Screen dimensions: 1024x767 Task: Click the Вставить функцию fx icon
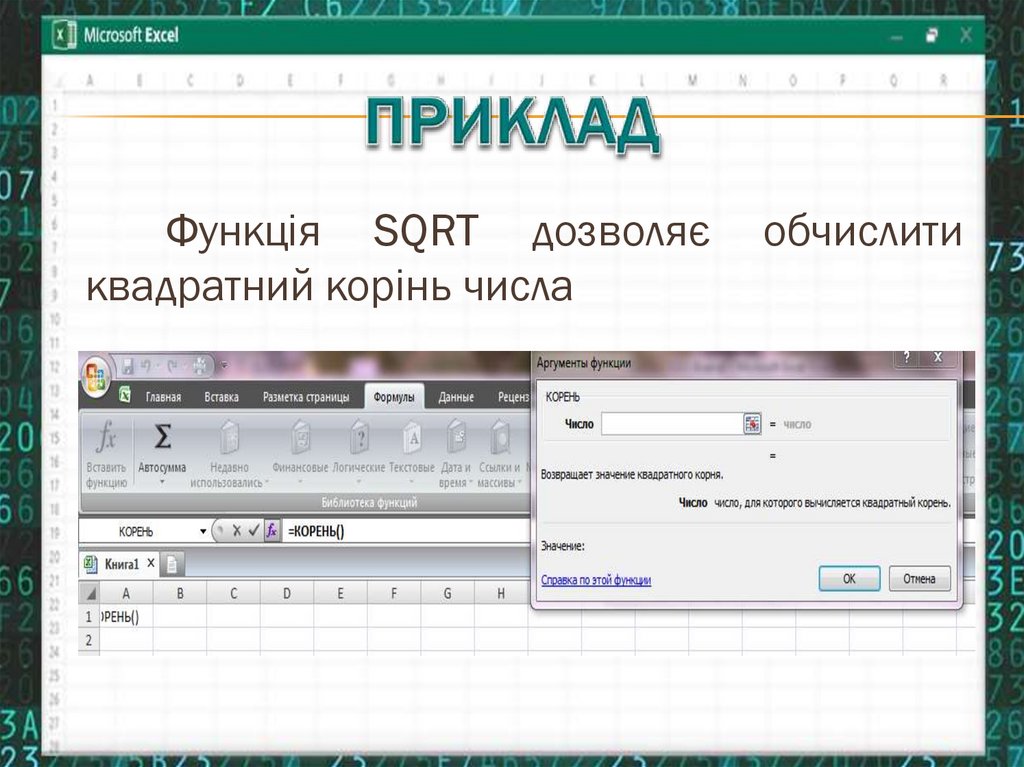[x=106, y=438]
